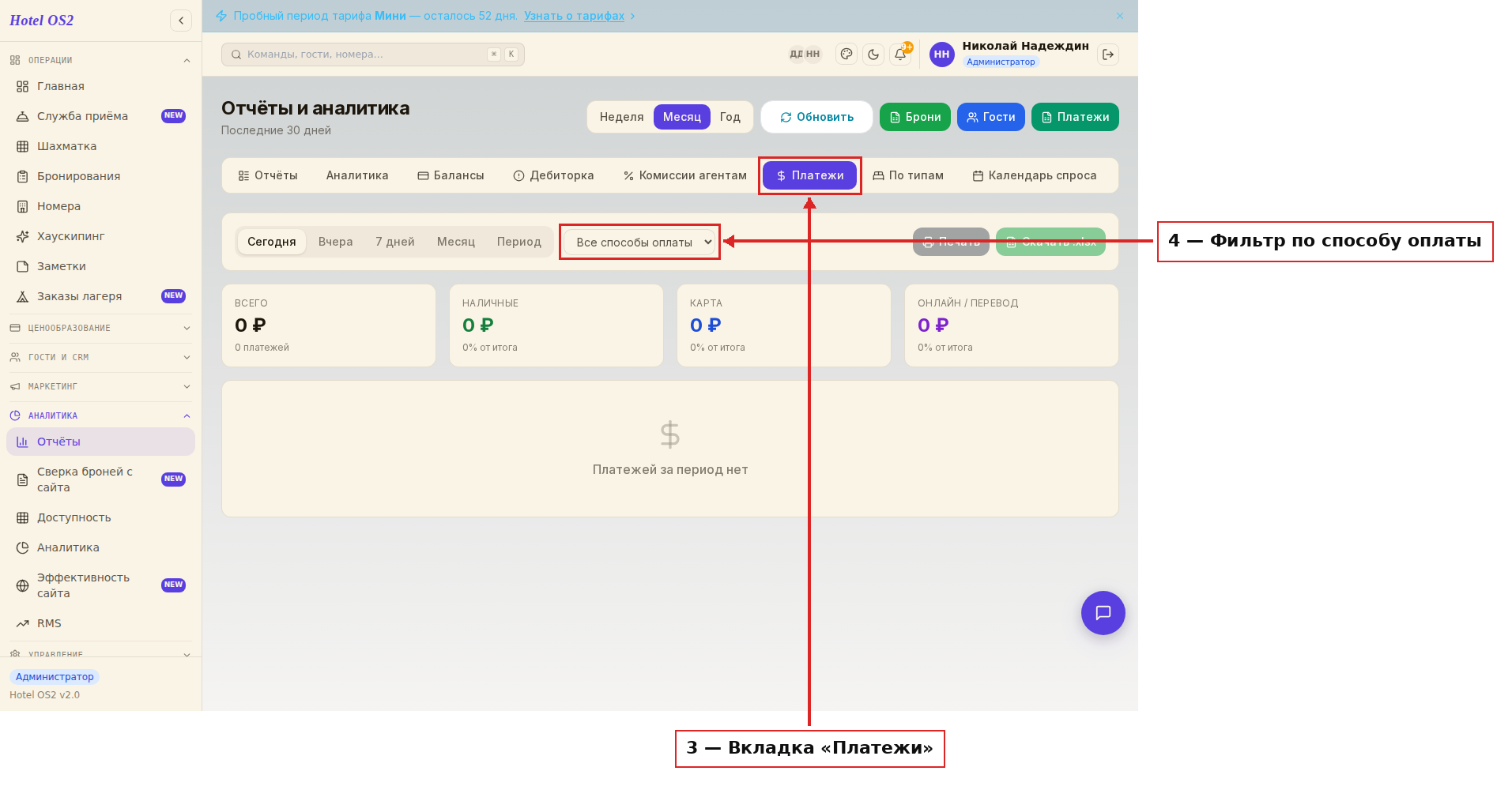Open Все способы оплаты dropdown
Image resolution: width=1512 pixels, height=786 pixels.
[640, 243]
